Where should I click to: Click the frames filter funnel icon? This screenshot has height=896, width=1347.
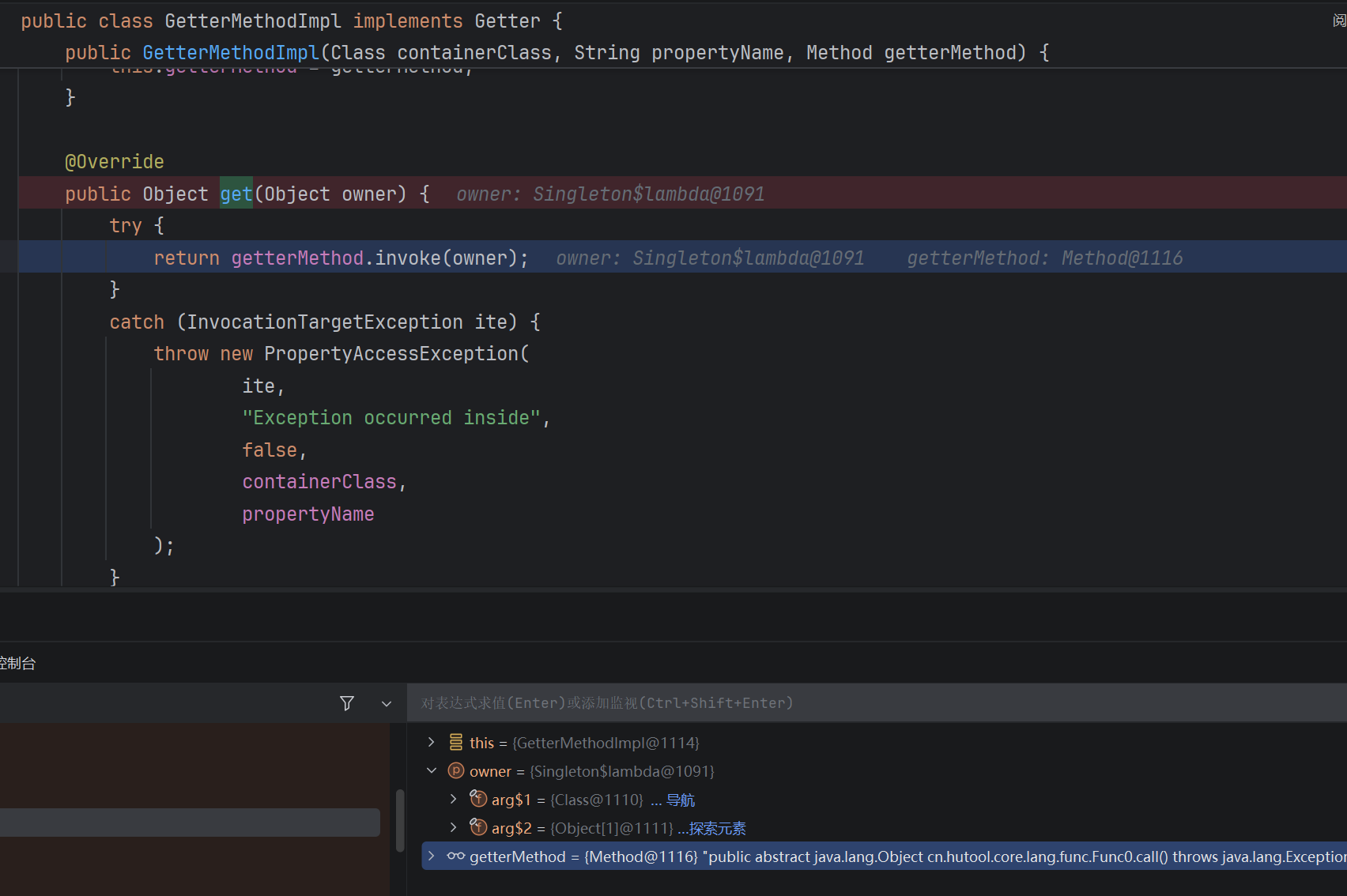point(346,703)
